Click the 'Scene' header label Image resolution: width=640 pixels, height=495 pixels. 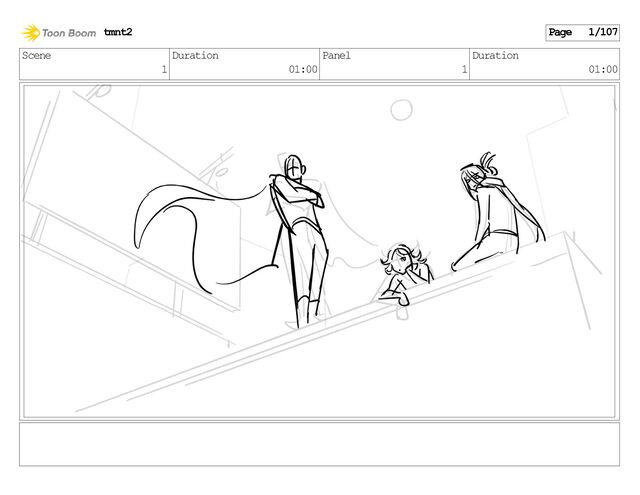pyautogui.click(x=37, y=55)
